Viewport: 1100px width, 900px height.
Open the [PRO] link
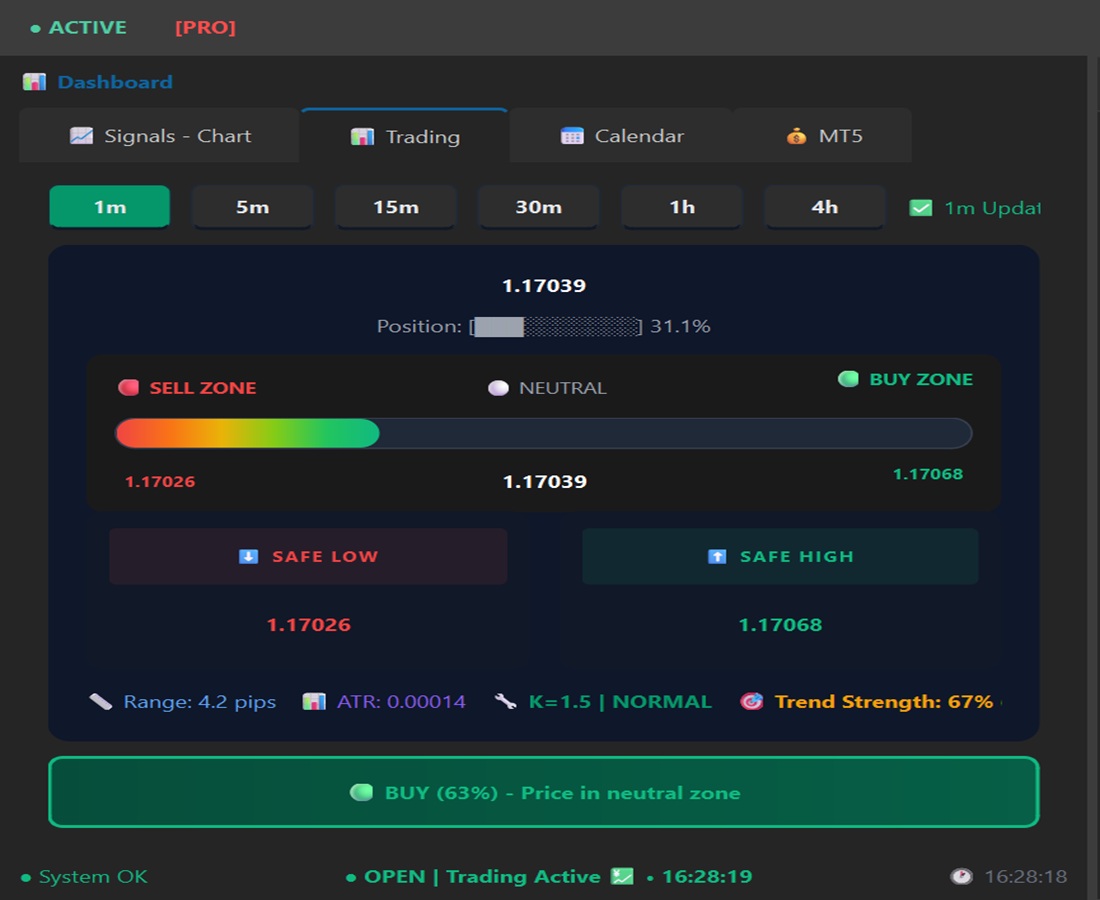coord(205,27)
